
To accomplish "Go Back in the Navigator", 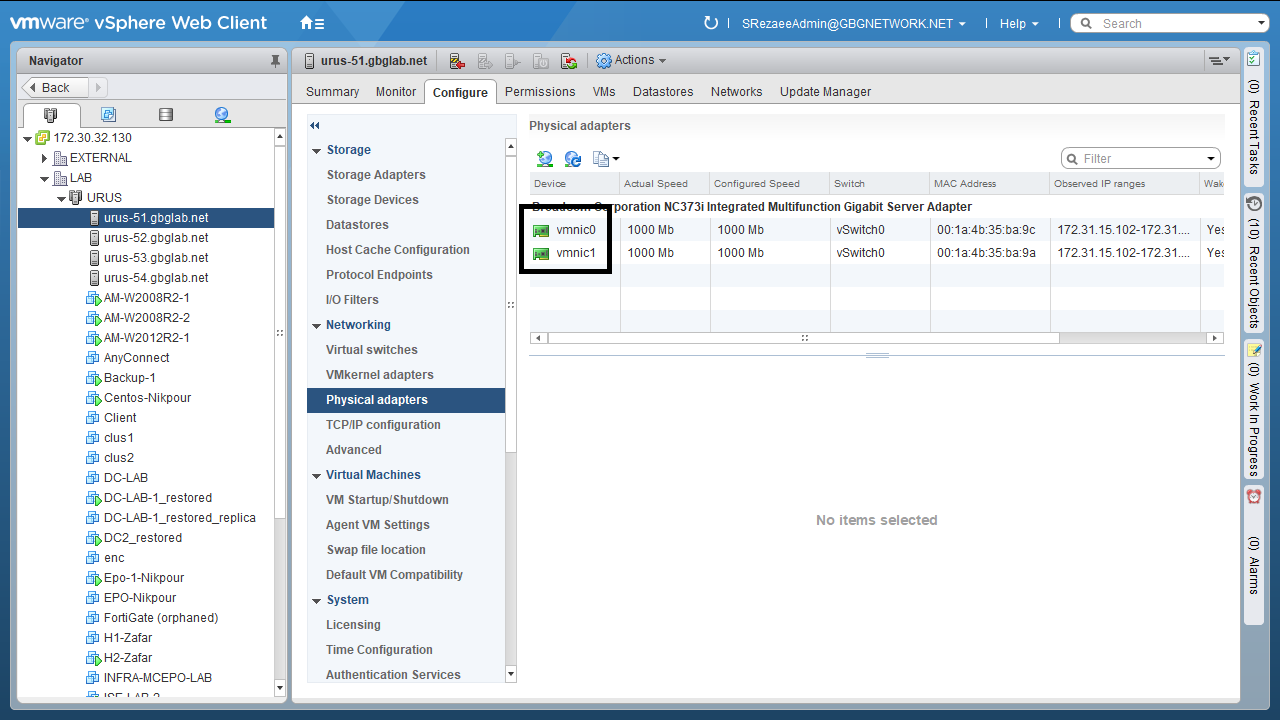I will coord(55,88).
